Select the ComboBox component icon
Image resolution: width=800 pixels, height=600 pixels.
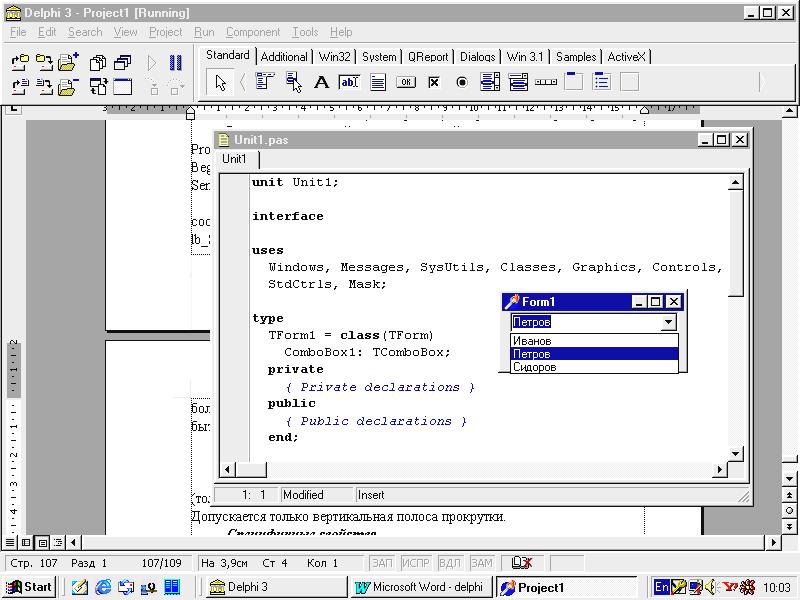pos(518,82)
